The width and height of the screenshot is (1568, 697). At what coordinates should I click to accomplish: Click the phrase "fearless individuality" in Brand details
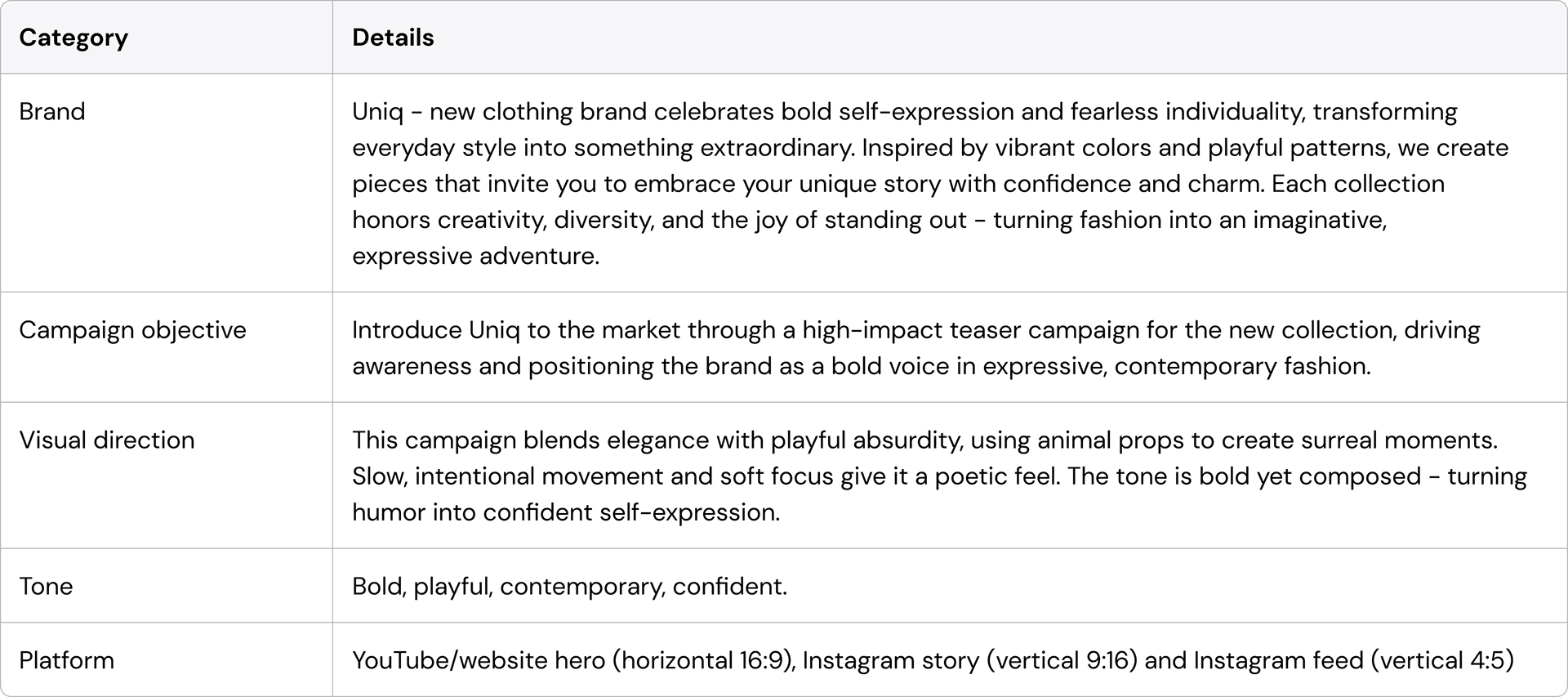[x=1183, y=111]
